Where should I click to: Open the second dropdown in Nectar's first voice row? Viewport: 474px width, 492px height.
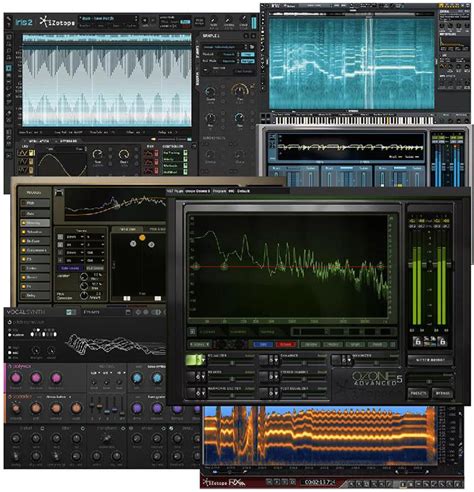point(95,237)
